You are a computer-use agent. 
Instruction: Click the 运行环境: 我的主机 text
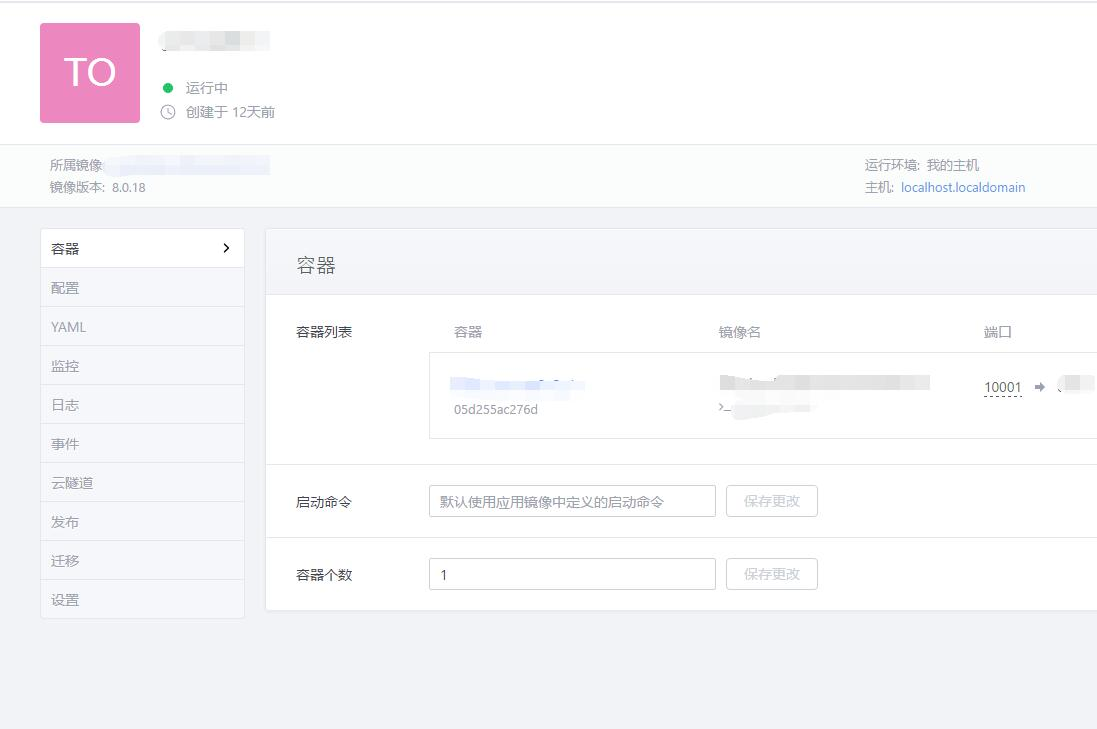[x=921, y=165]
